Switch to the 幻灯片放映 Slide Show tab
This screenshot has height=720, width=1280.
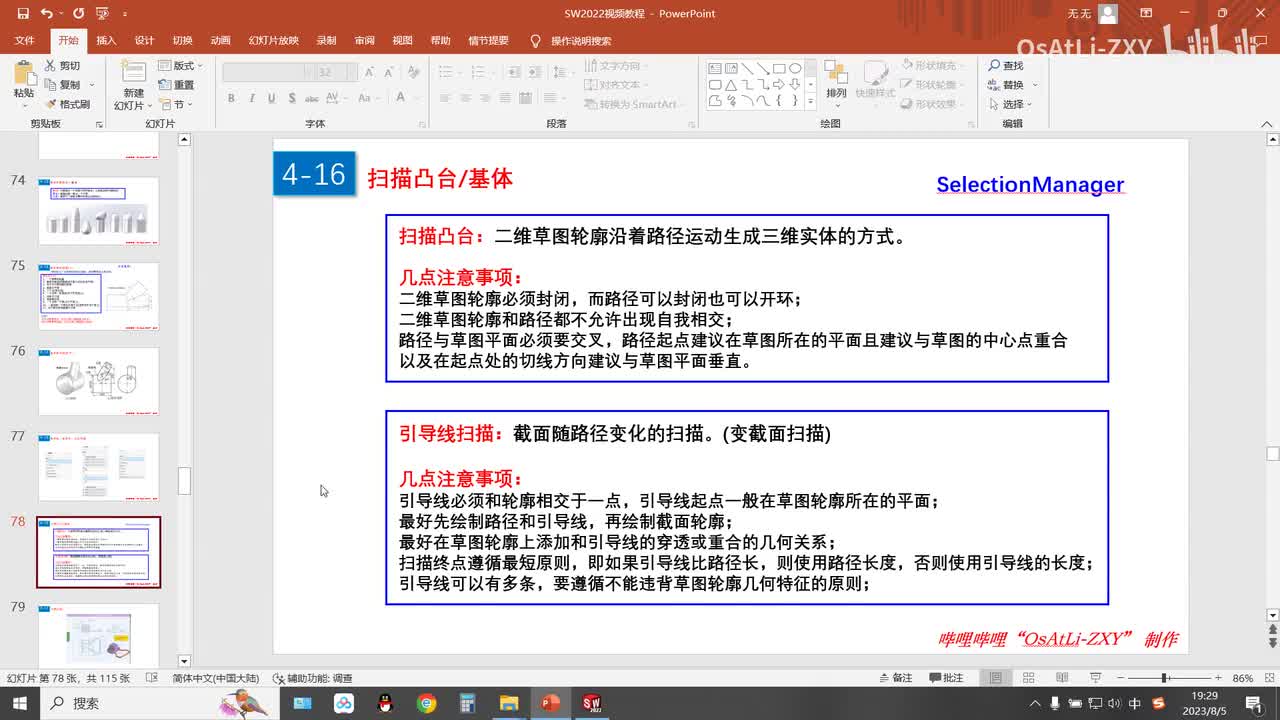coord(274,41)
